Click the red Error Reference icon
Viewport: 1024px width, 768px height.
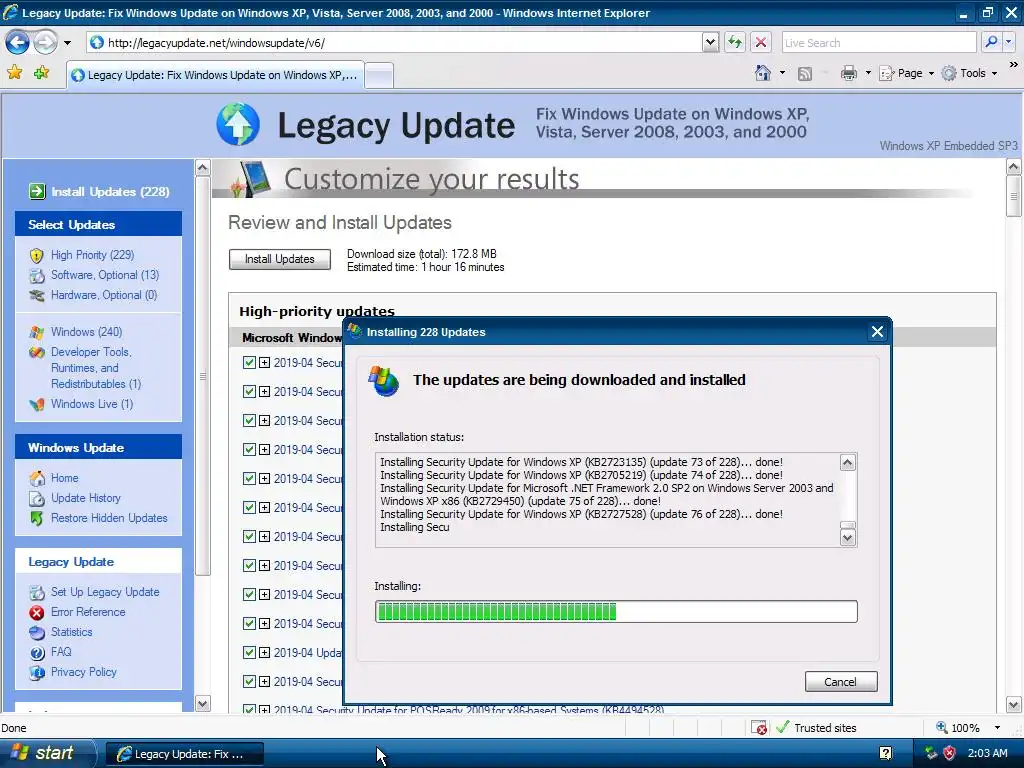[37, 613]
